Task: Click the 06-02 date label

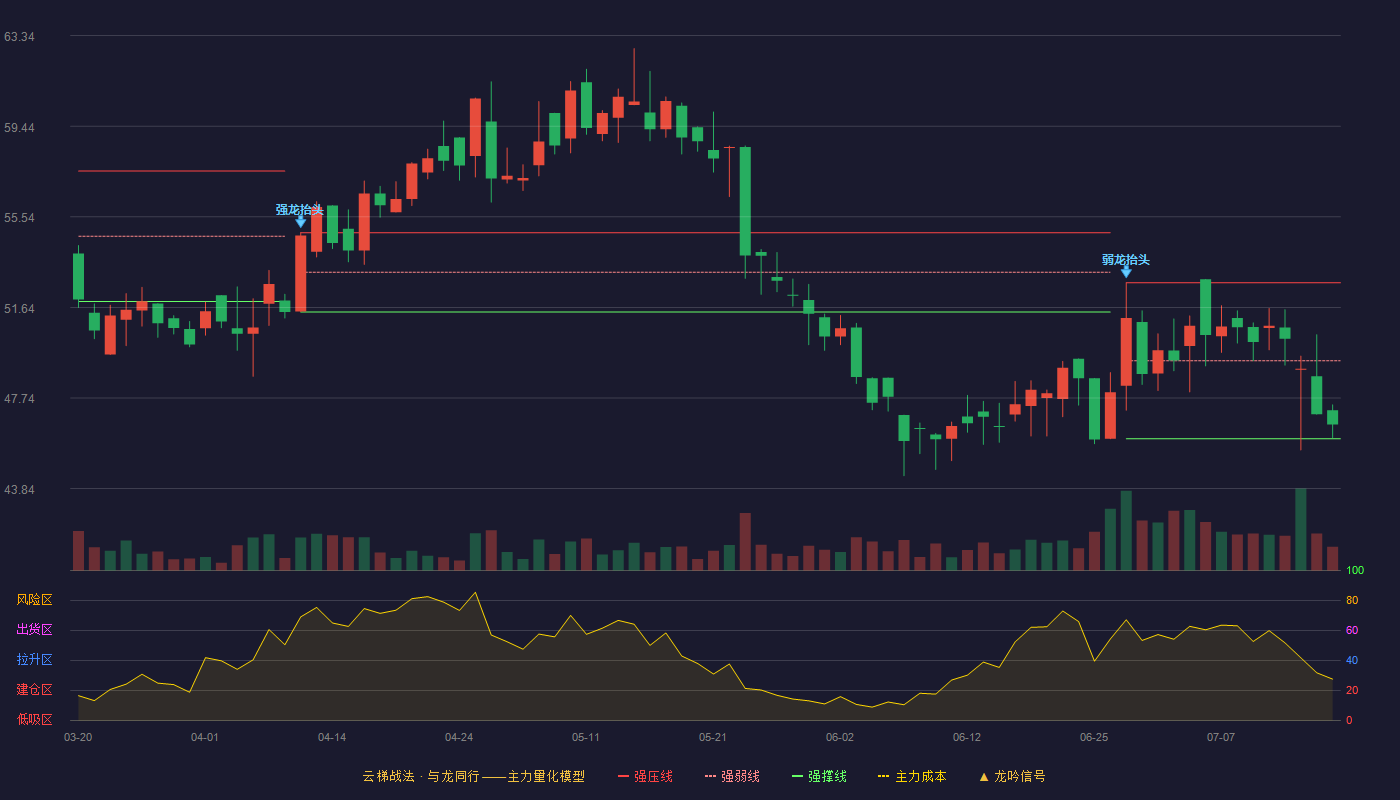Action: [840, 737]
